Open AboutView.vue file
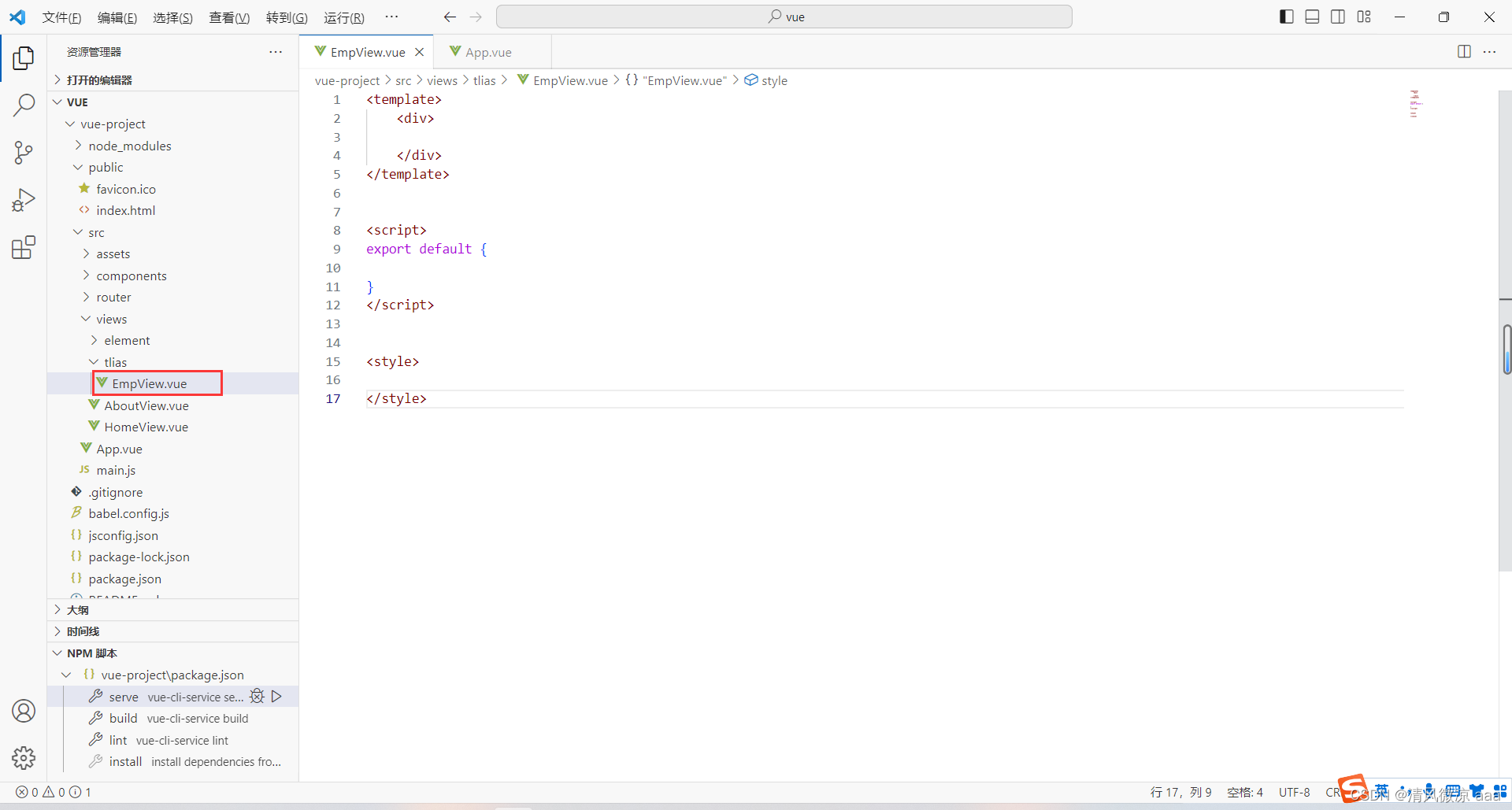Image resolution: width=1512 pixels, height=810 pixels. (173, 405)
